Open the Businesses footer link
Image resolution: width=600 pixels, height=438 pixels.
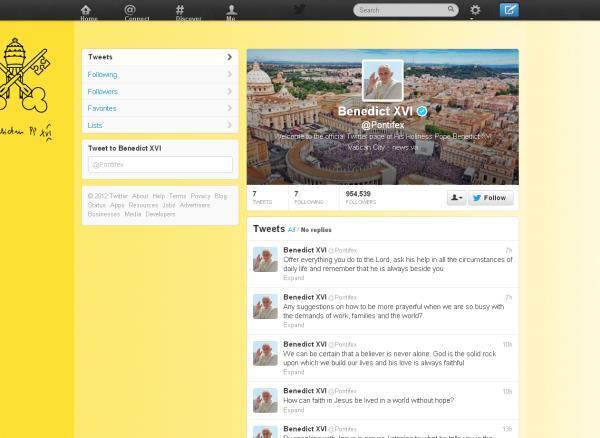click(104, 214)
